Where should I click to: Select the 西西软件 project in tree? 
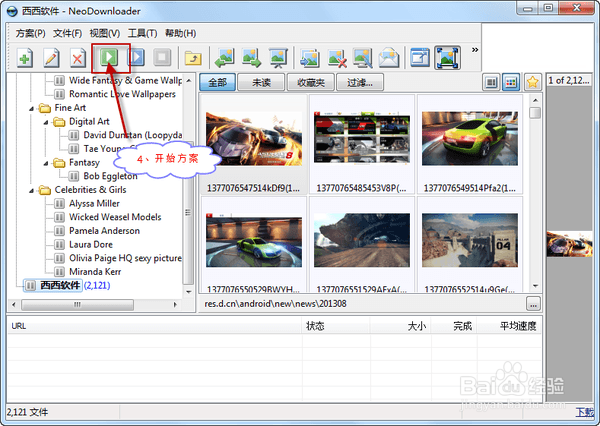click(x=60, y=286)
